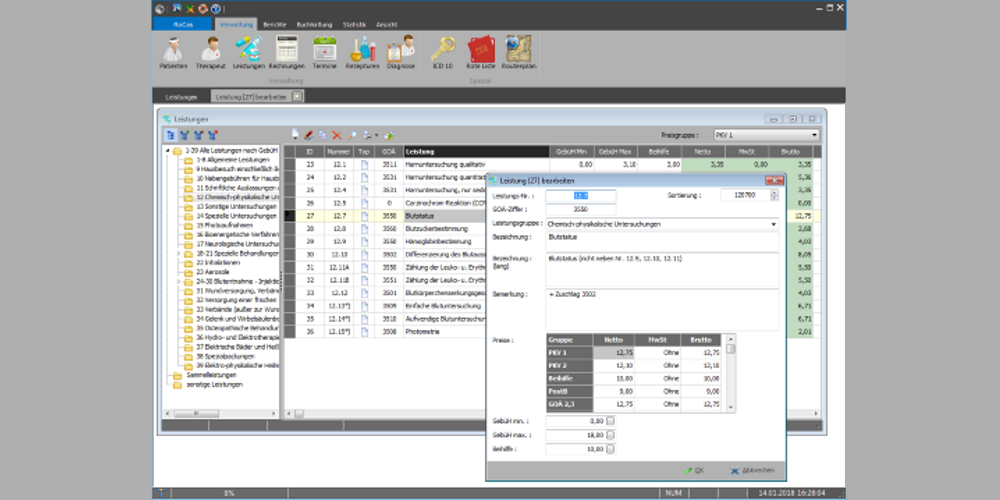Open the Preisgruppe dropdown showing PKV 1
The height and width of the screenshot is (500, 1000).
click(766, 135)
